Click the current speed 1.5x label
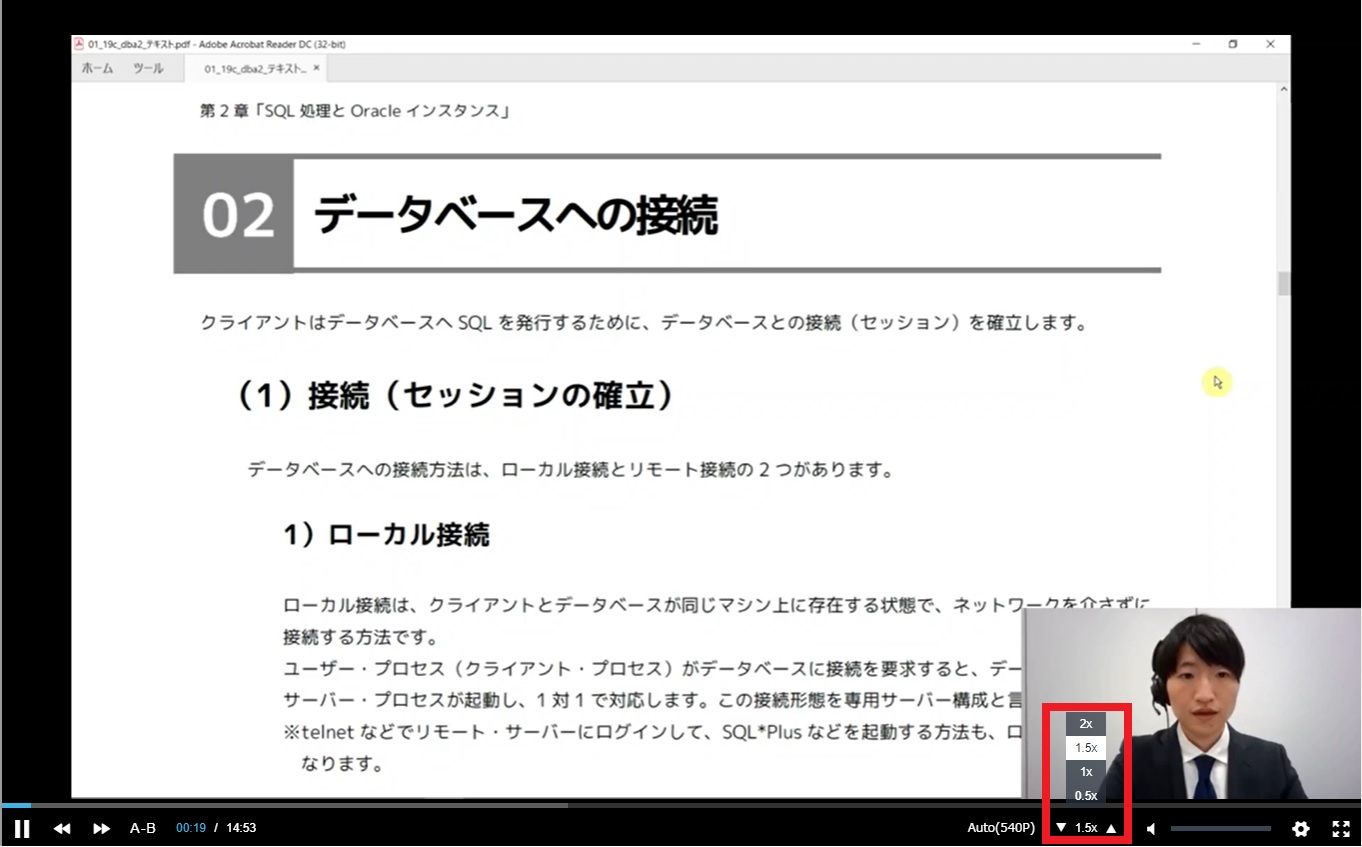 click(x=1086, y=828)
